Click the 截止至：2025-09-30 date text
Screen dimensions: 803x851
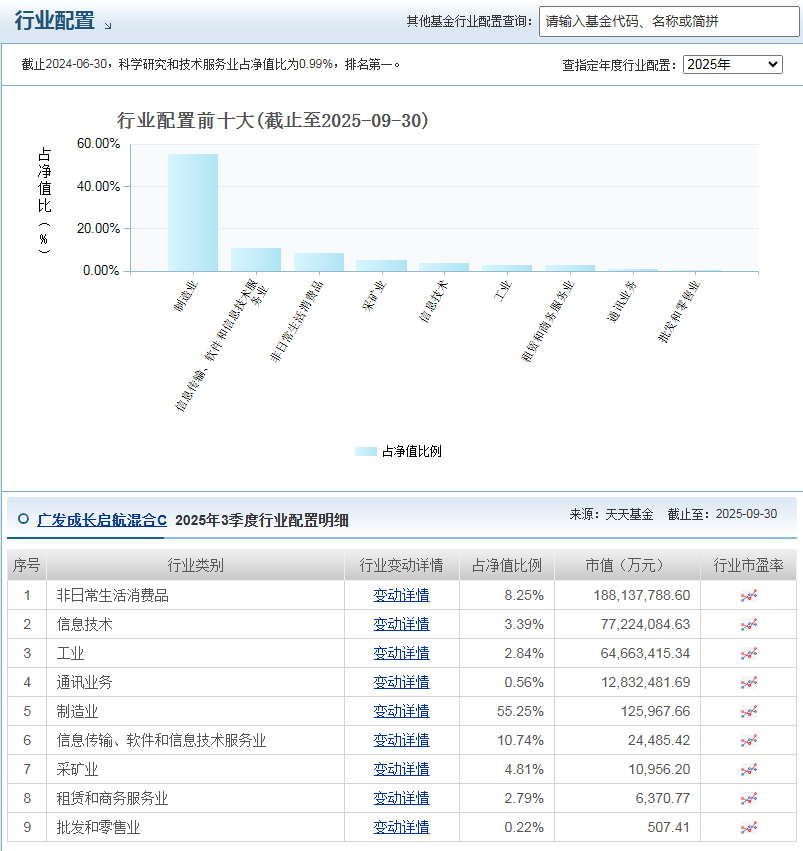coord(722,514)
